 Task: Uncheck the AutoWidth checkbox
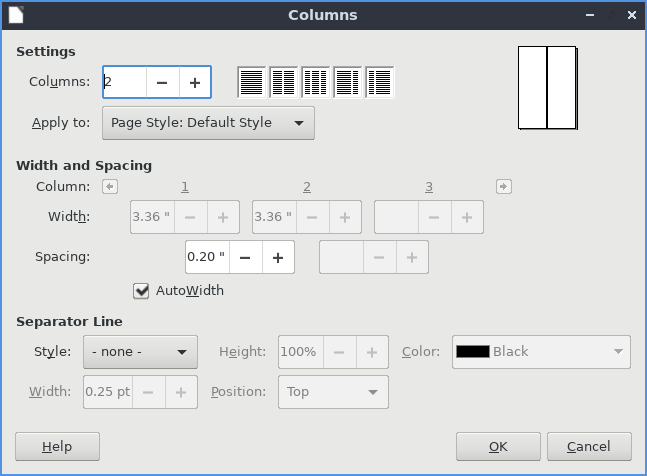pyautogui.click(x=141, y=291)
